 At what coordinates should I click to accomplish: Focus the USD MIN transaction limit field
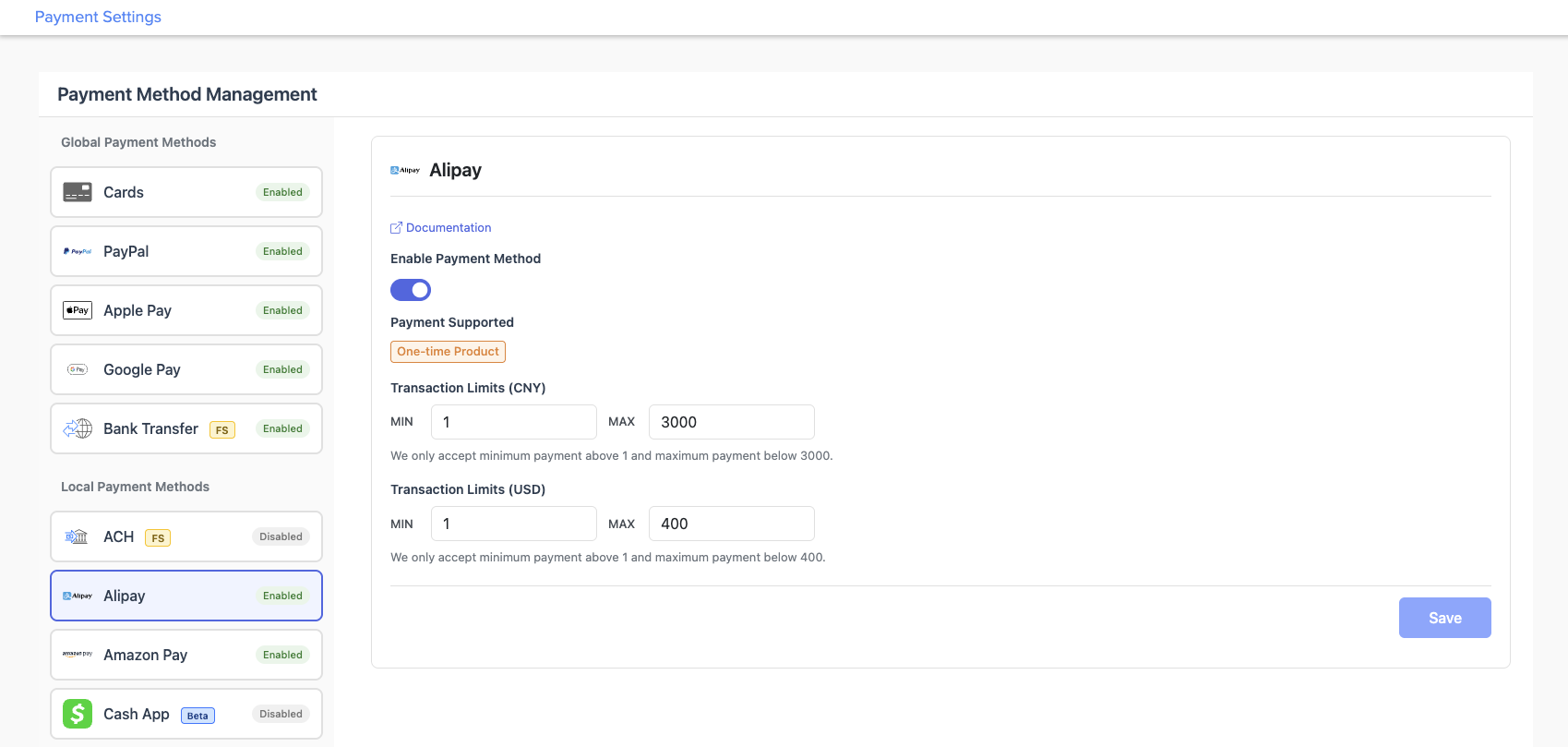pyautogui.click(x=514, y=524)
